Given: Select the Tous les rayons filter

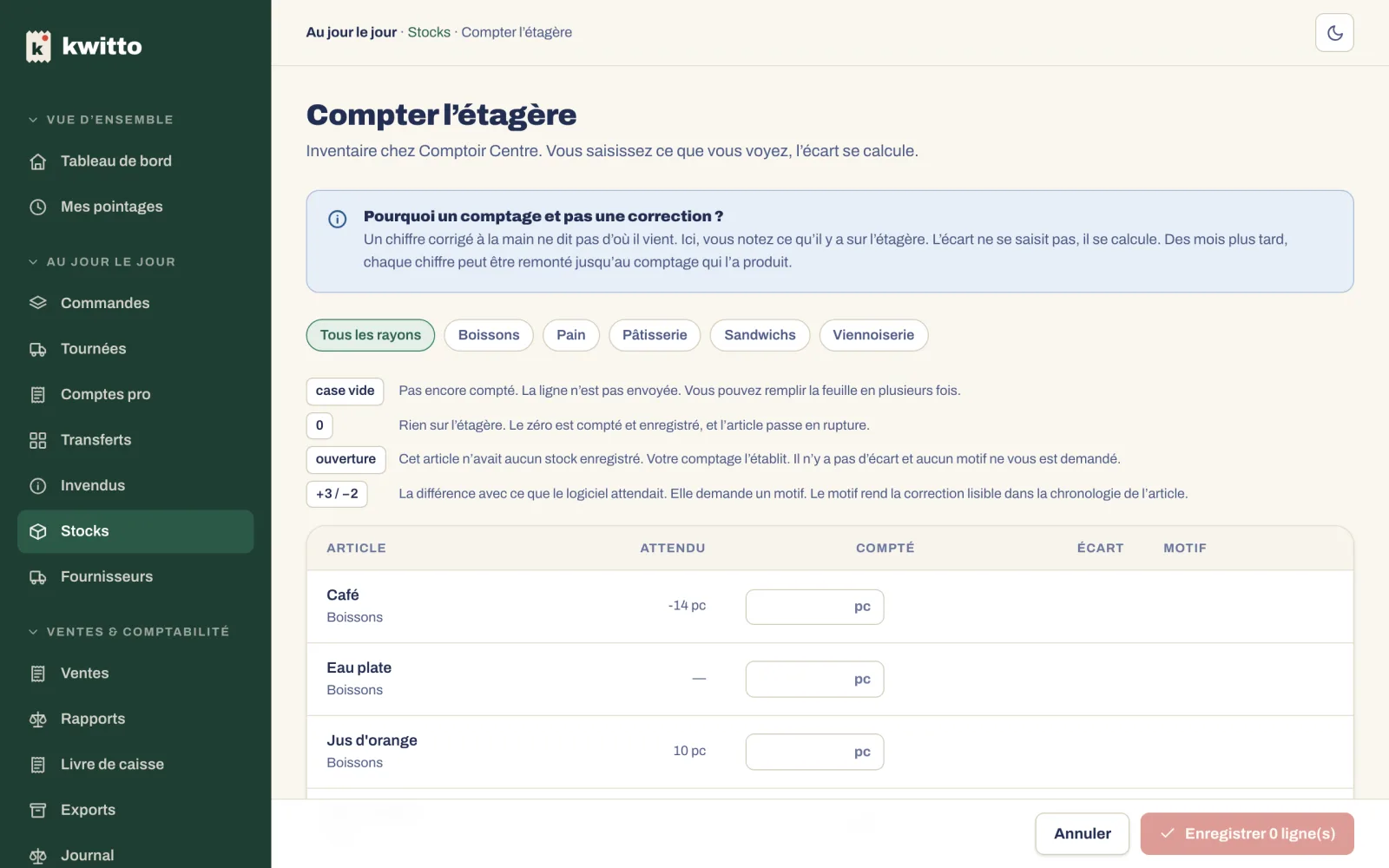Looking at the screenshot, I should [x=371, y=335].
